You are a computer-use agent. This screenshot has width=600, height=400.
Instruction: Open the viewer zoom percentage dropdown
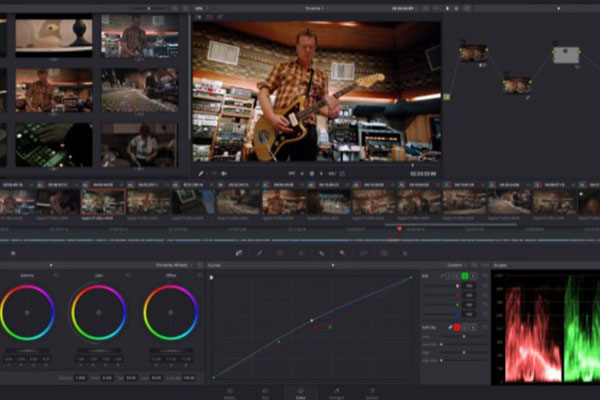pos(201,8)
